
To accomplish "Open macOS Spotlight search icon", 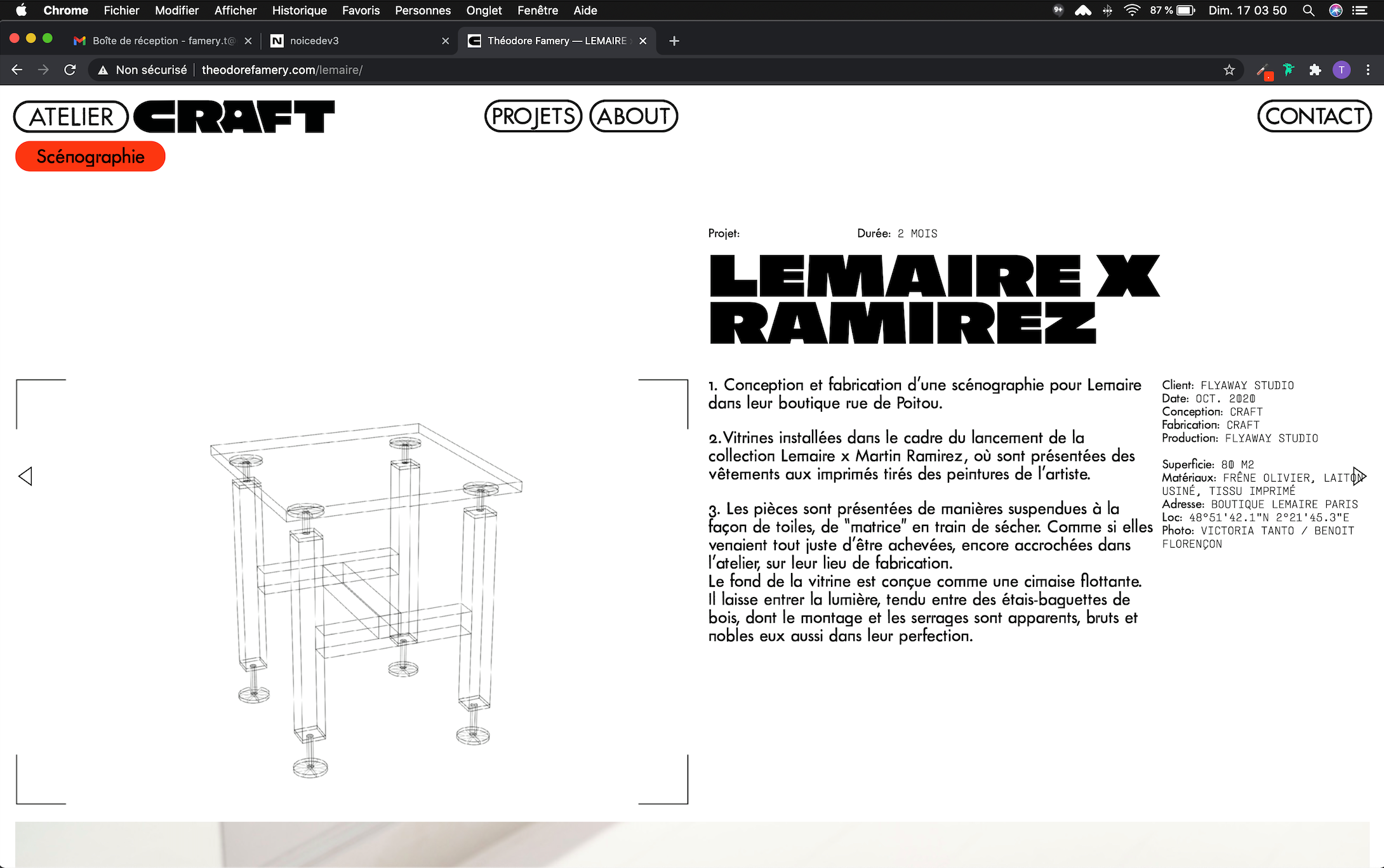I will pyautogui.click(x=1308, y=10).
